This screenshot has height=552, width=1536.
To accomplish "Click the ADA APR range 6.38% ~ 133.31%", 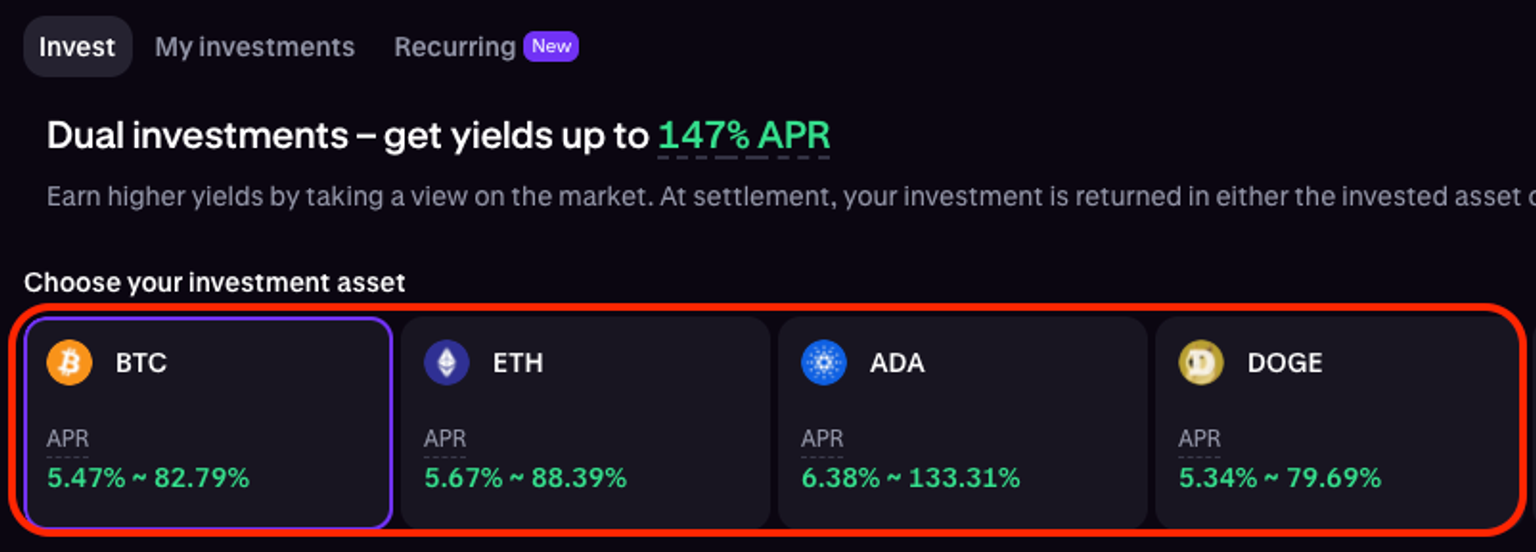I will click(x=910, y=478).
